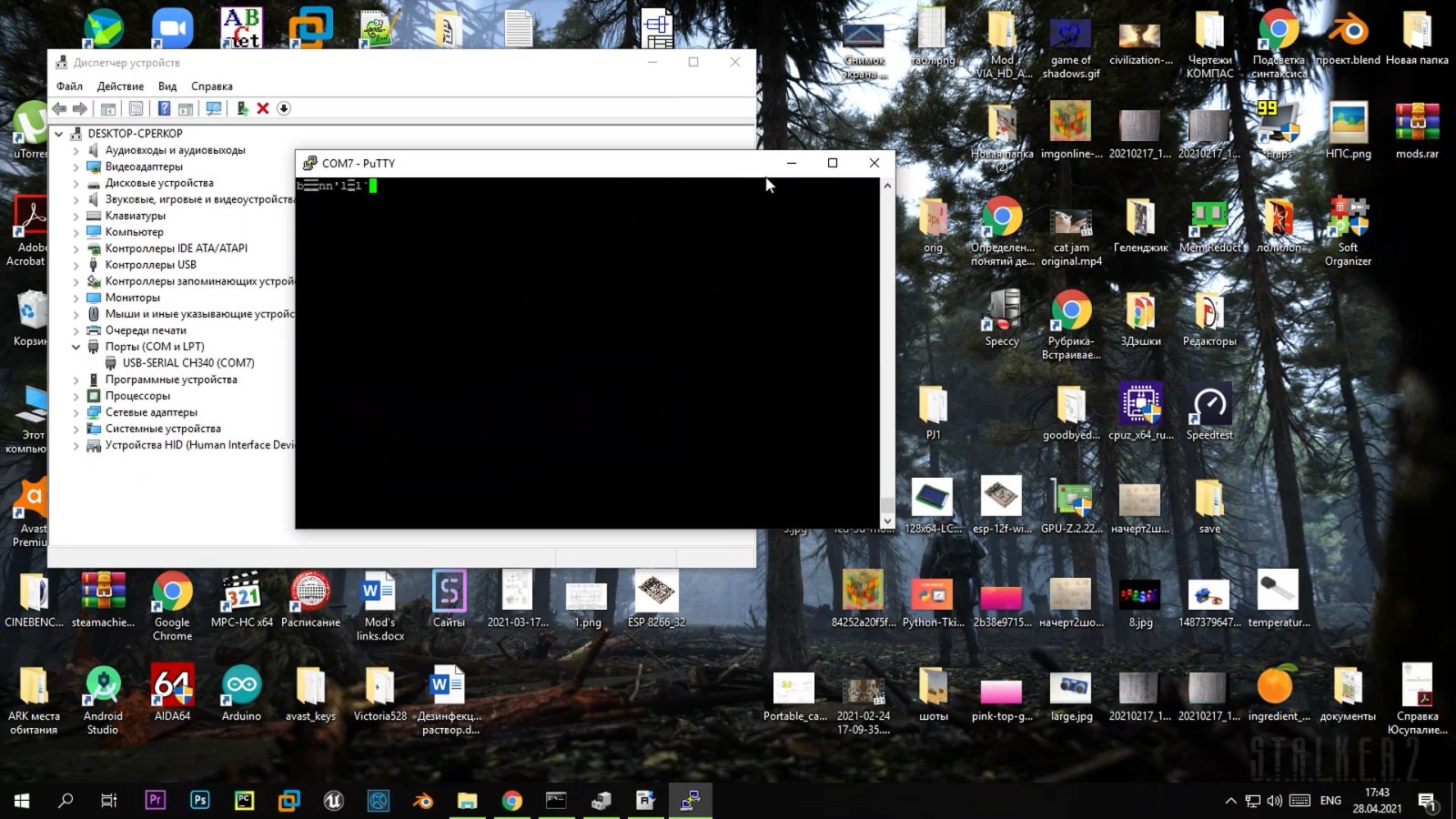This screenshot has width=1456, height=819.
Task: Select Контроллеры IDE ATA/ATAPI item
Action: tap(176, 248)
